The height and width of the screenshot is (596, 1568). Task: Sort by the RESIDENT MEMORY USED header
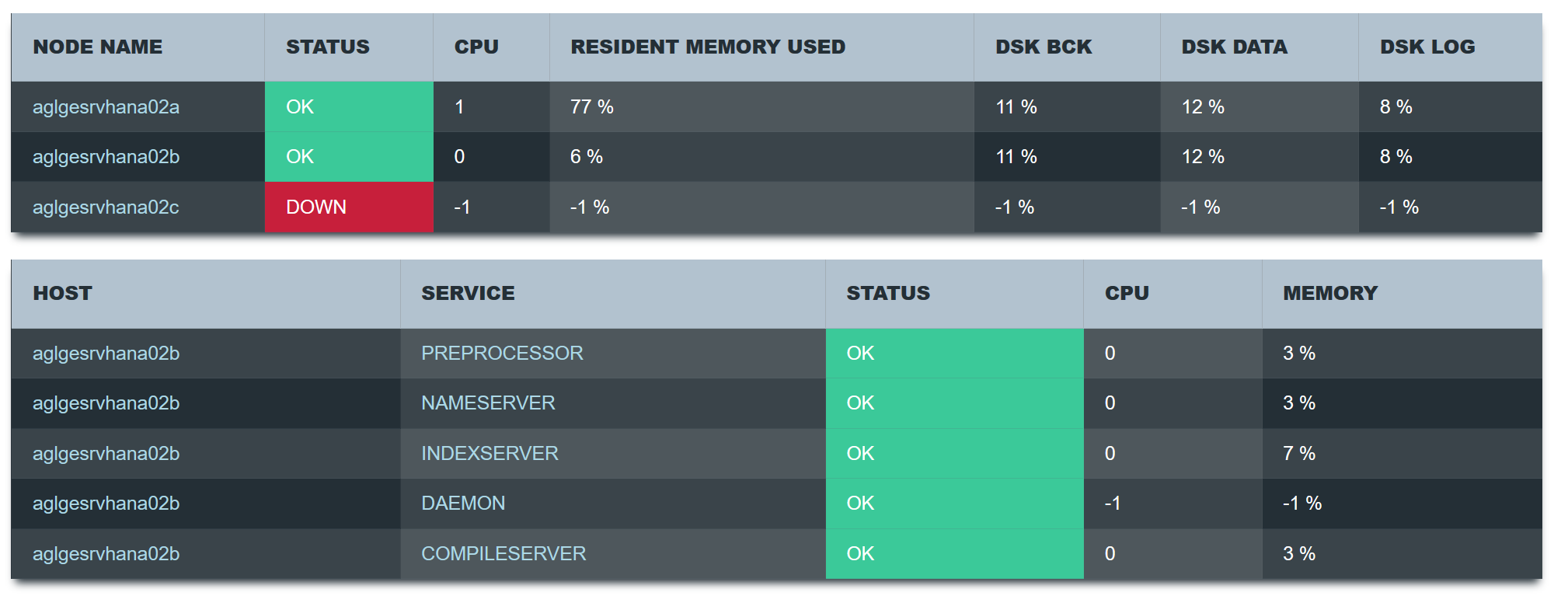pyautogui.click(x=708, y=47)
